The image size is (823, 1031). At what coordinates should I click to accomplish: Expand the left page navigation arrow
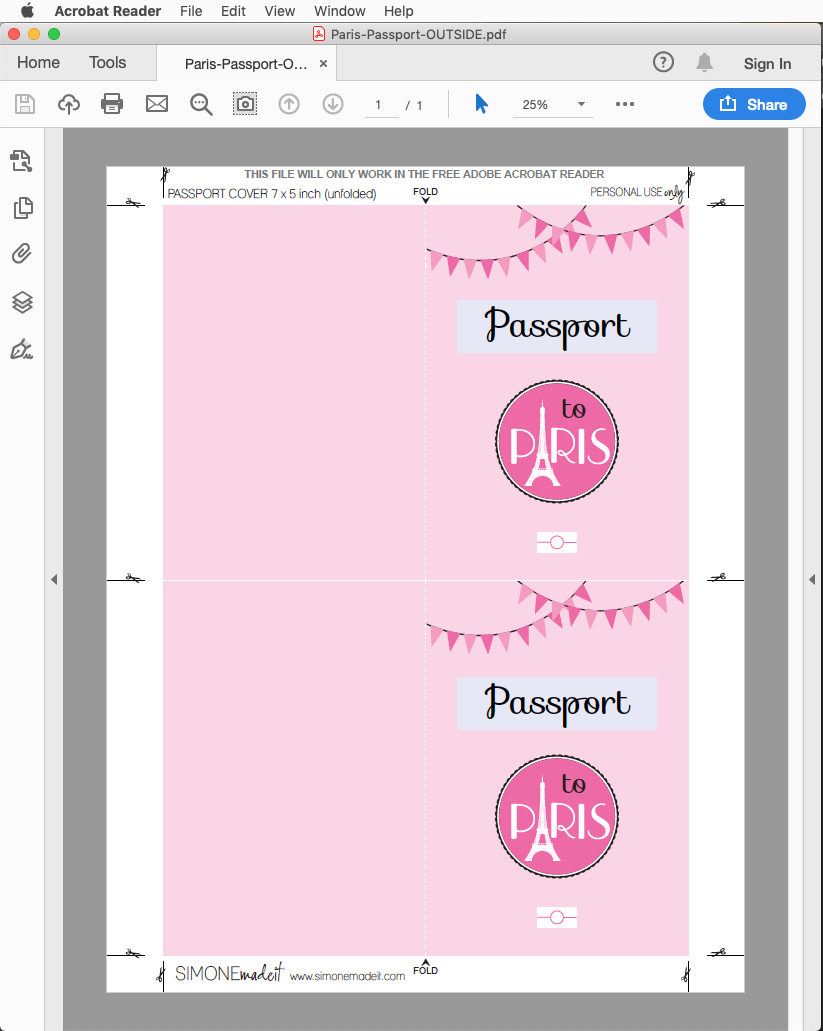click(x=55, y=578)
